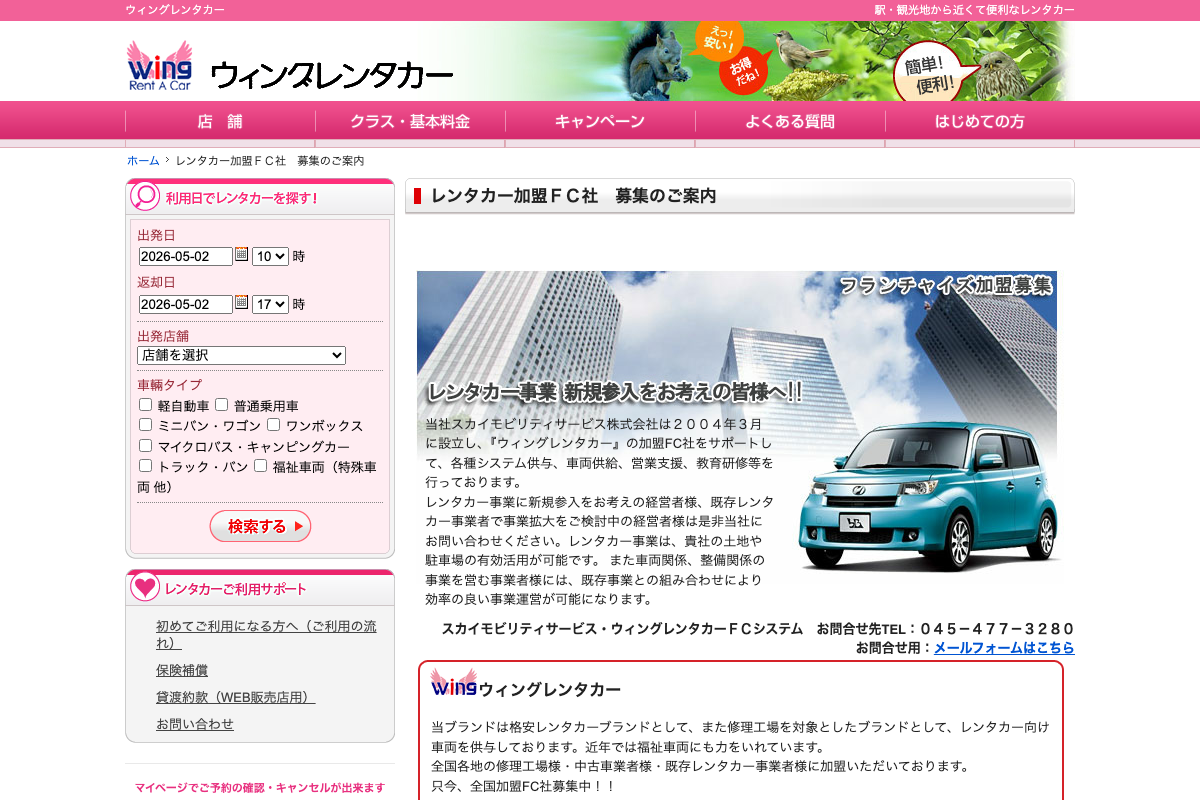Open はじめての方 navigation item
Screen dimensions: 1200x800
tap(980, 122)
